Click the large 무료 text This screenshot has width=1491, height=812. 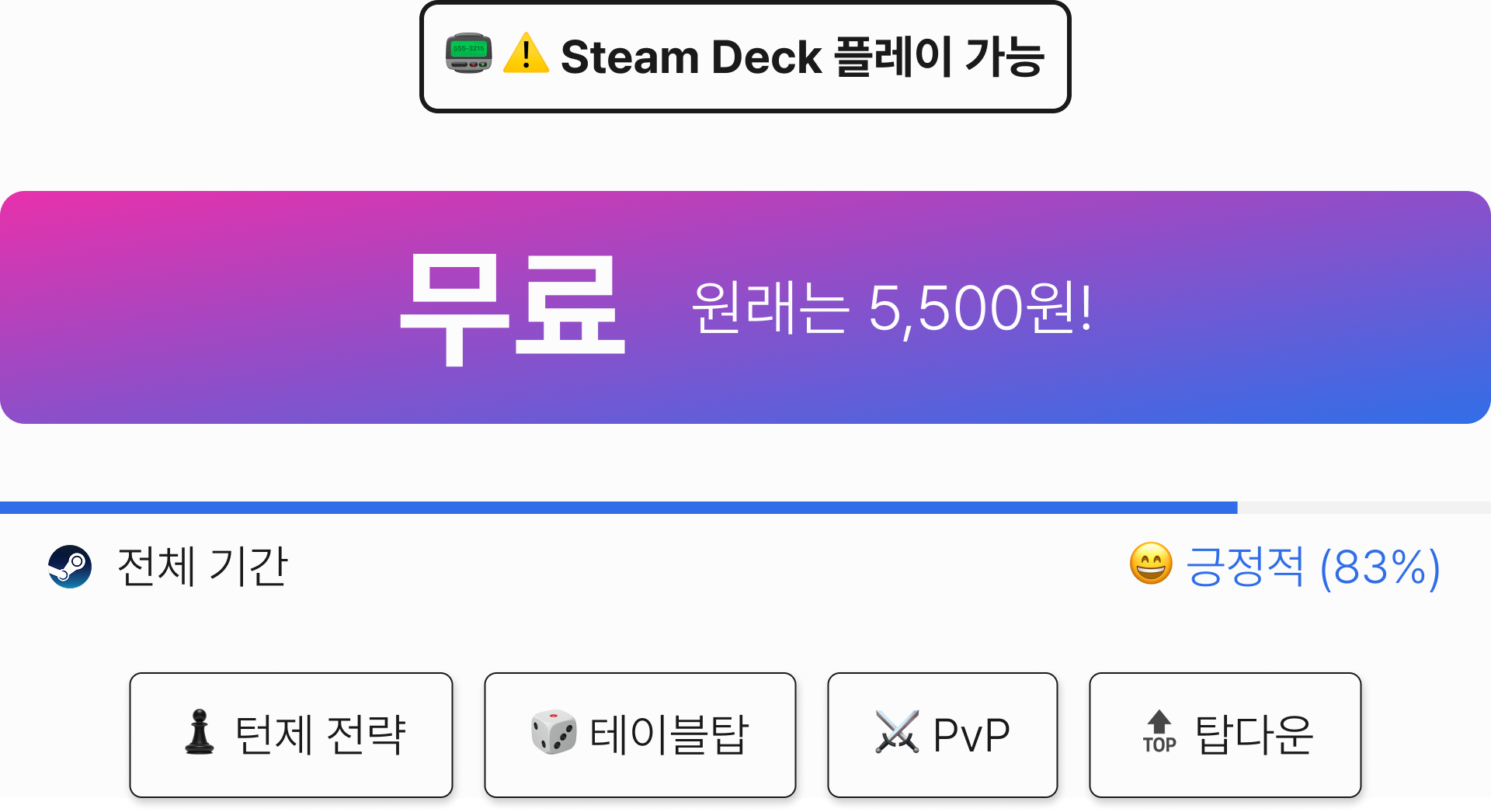(513, 309)
